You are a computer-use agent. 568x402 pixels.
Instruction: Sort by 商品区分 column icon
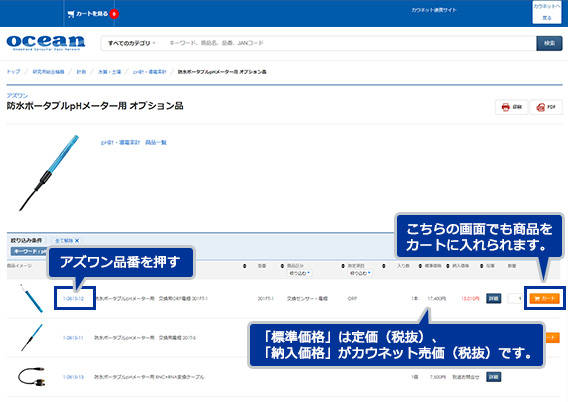click(x=282, y=266)
